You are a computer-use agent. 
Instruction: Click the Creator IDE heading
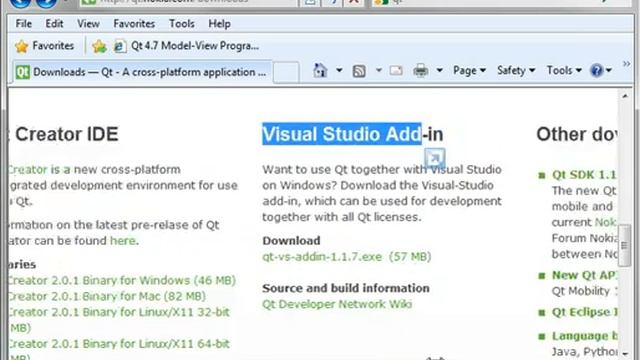click(67, 134)
